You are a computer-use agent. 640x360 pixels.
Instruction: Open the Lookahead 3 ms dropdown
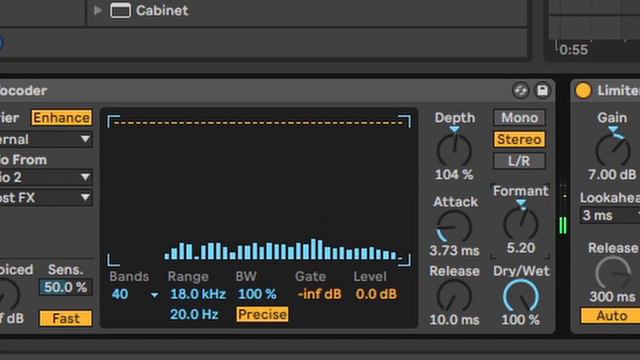(610, 215)
